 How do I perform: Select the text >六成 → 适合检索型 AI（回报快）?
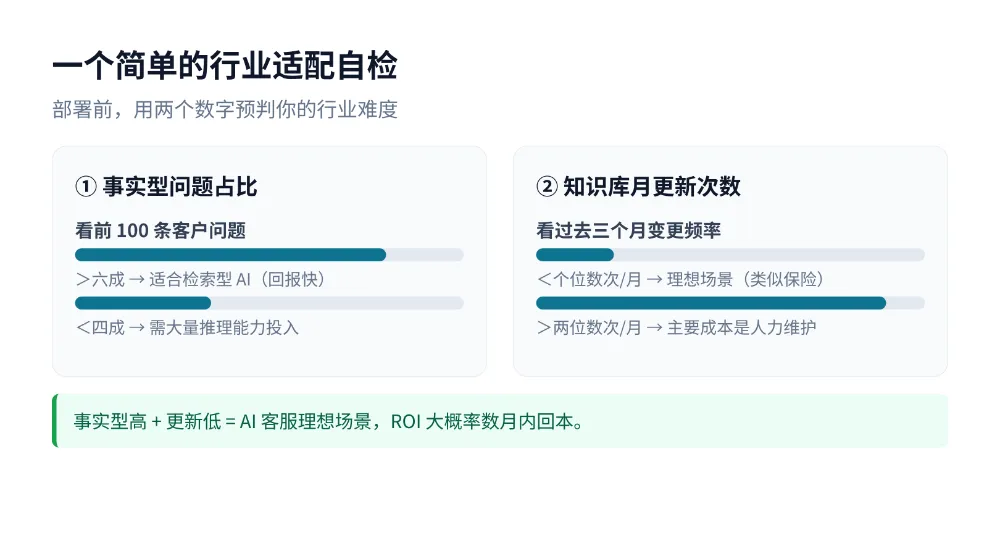click(201, 279)
